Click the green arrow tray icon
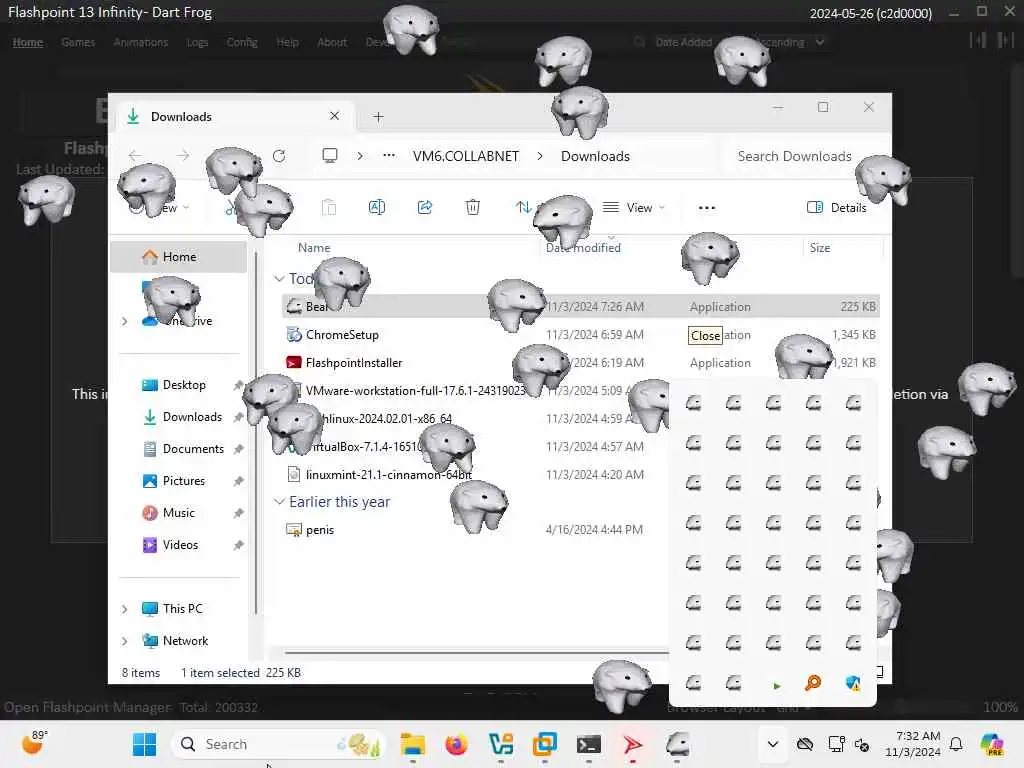This screenshot has width=1024, height=768. point(776,685)
